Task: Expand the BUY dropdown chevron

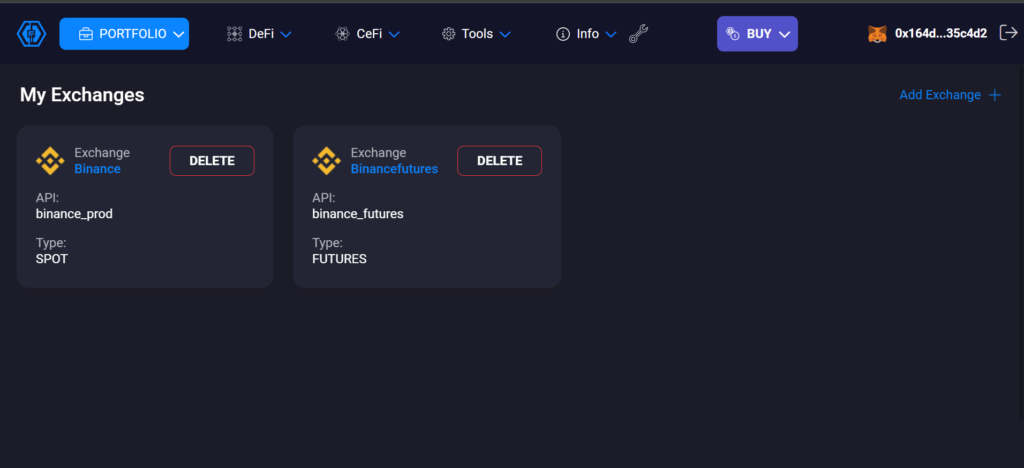Action: [785, 34]
